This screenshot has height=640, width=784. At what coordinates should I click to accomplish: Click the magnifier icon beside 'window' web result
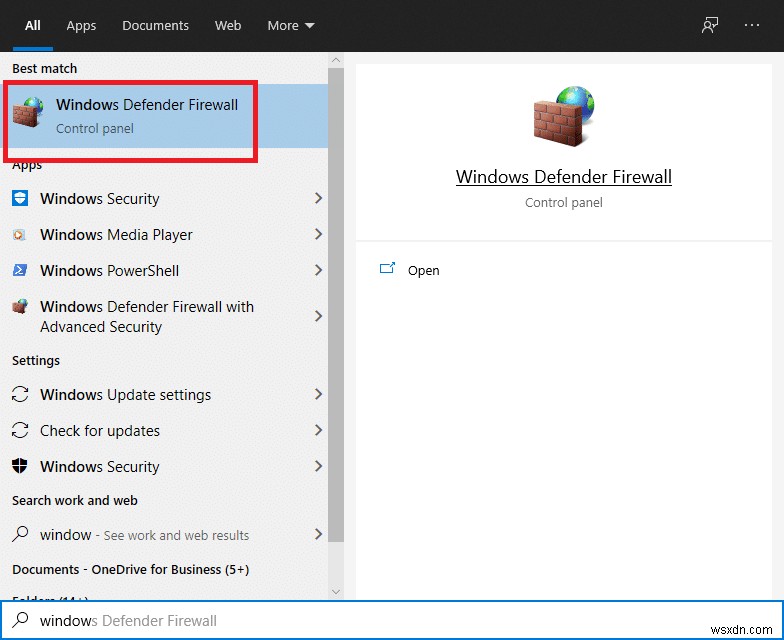coord(20,534)
